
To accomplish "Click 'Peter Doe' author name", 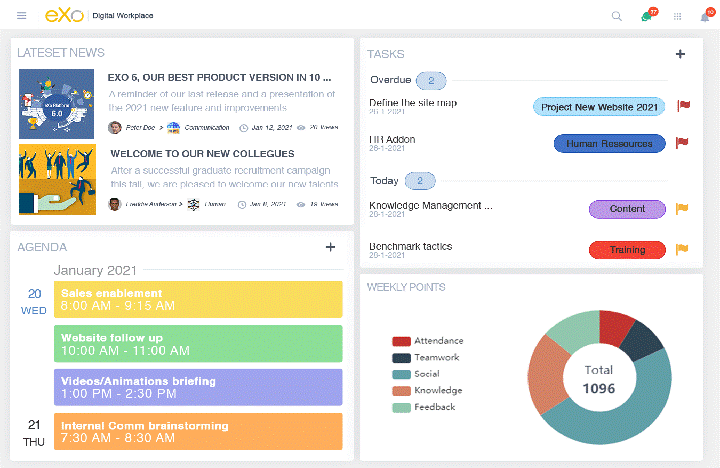I will (140, 128).
